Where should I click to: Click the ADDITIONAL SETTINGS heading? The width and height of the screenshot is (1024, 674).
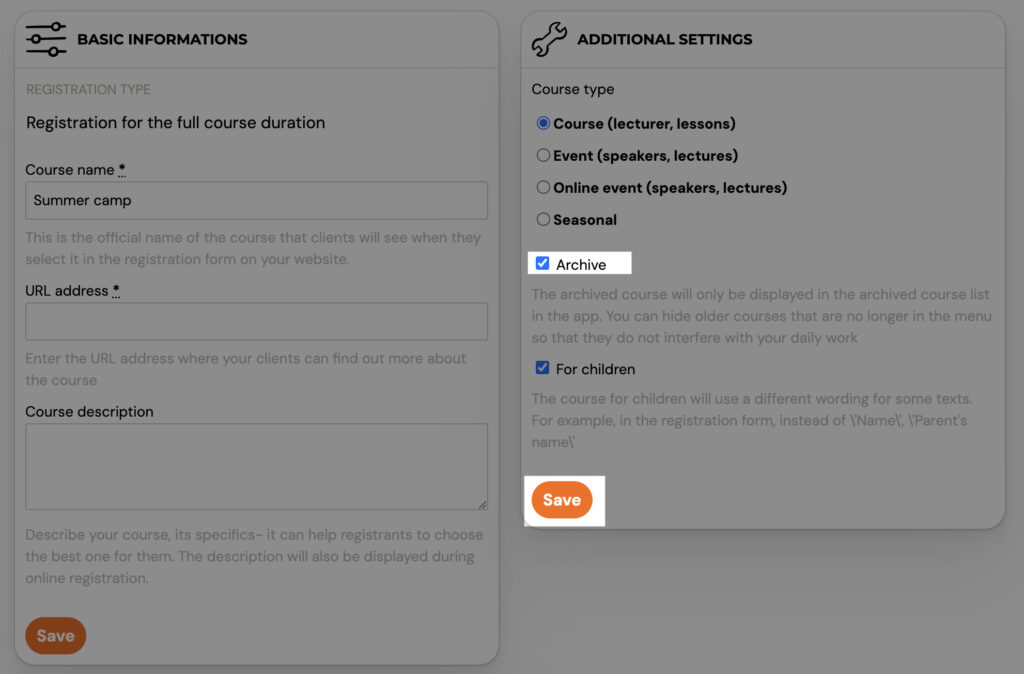(x=665, y=39)
